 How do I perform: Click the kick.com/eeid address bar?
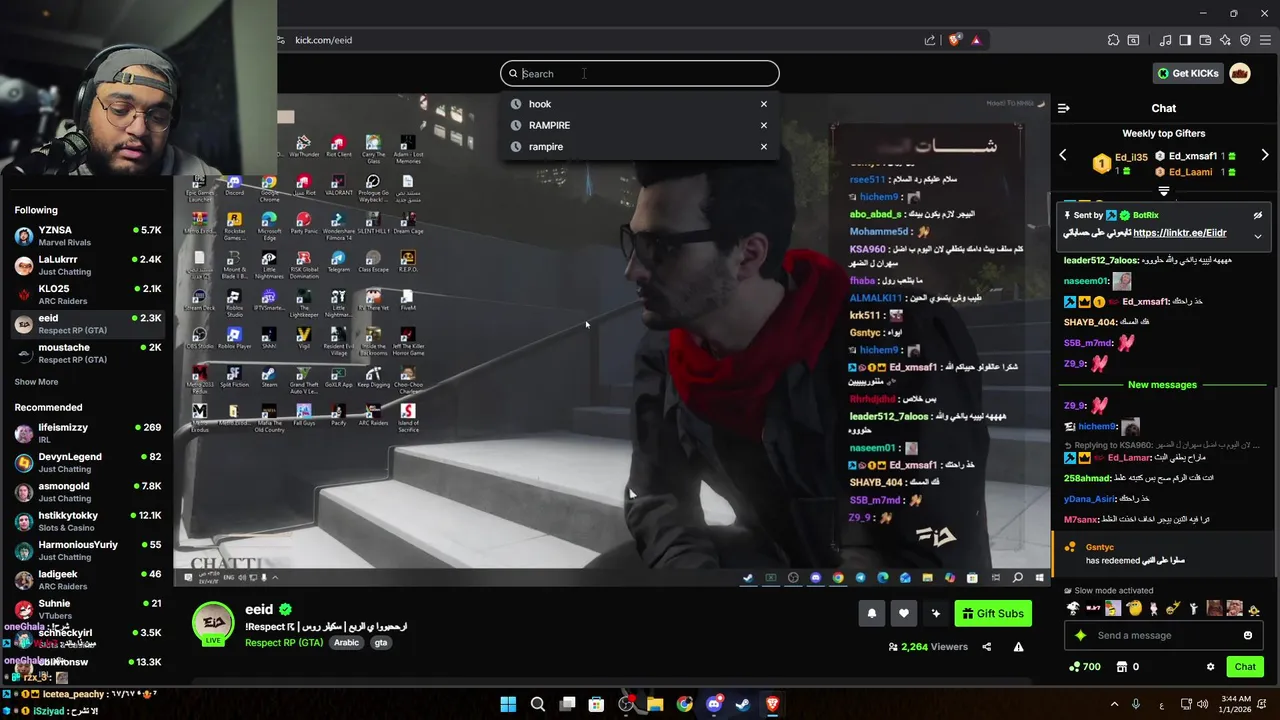tap(323, 40)
